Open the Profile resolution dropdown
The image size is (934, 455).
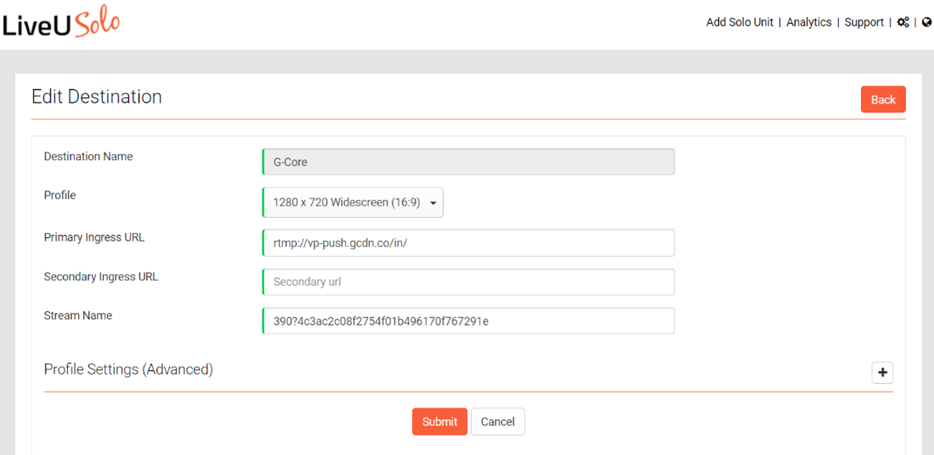coord(353,202)
